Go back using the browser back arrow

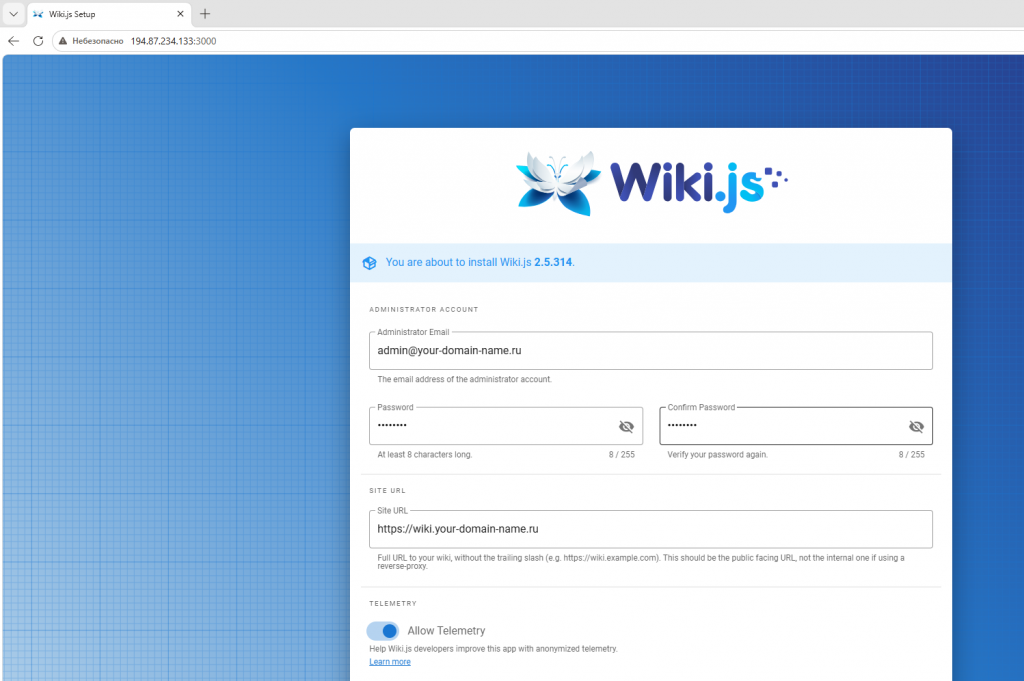14,40
